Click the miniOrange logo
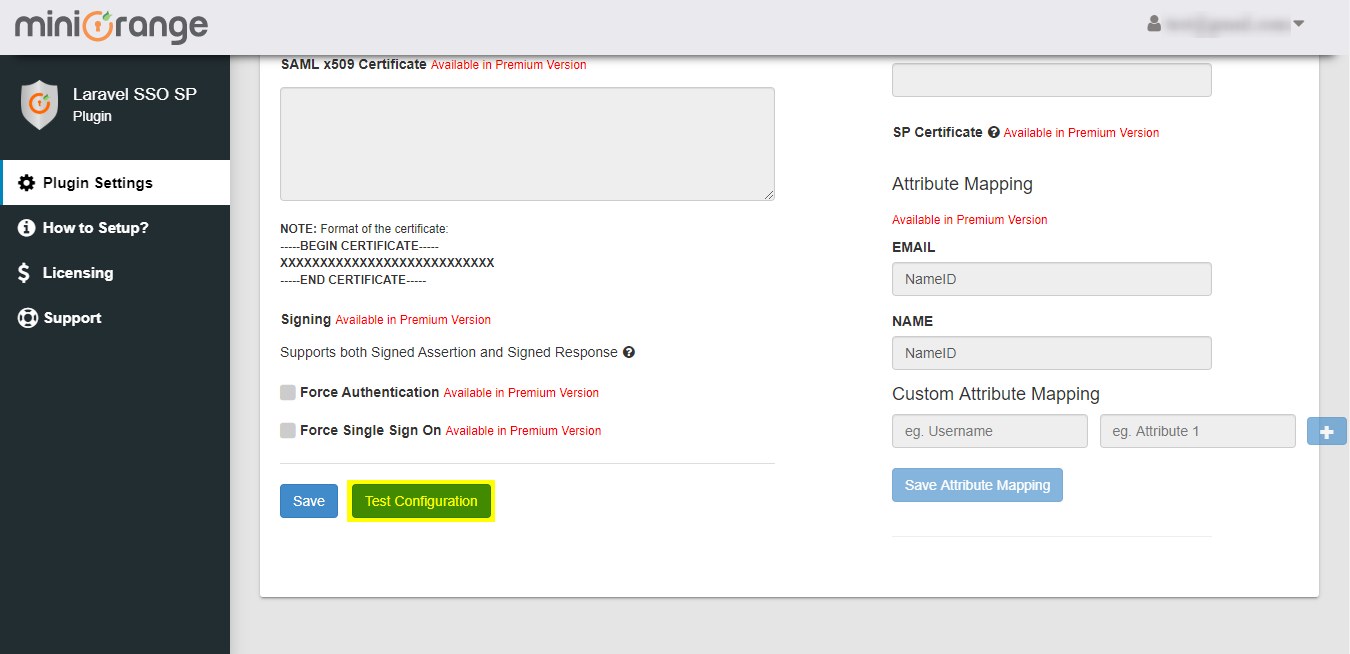Screen dimensions: 1350x654 (111, 27)
